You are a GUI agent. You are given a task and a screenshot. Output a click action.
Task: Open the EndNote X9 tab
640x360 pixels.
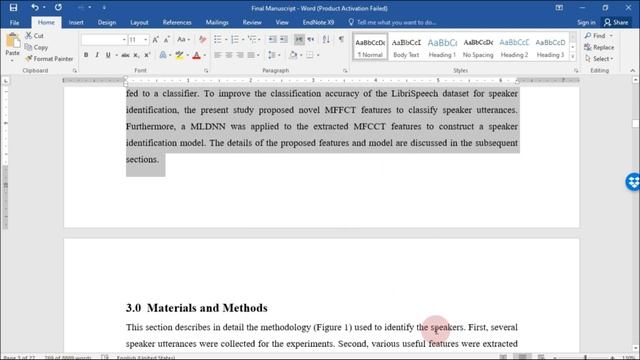[318, 22]
